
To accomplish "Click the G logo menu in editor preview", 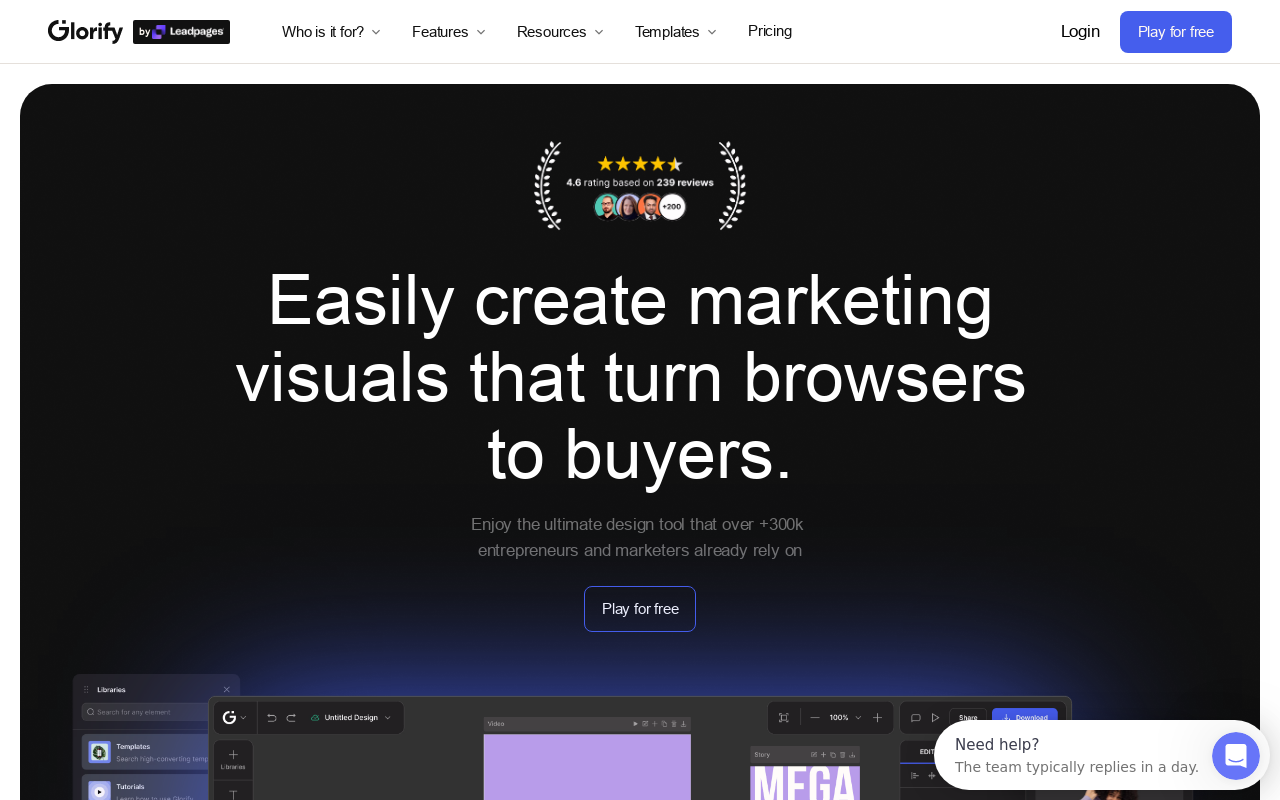I will click(234, 717).
